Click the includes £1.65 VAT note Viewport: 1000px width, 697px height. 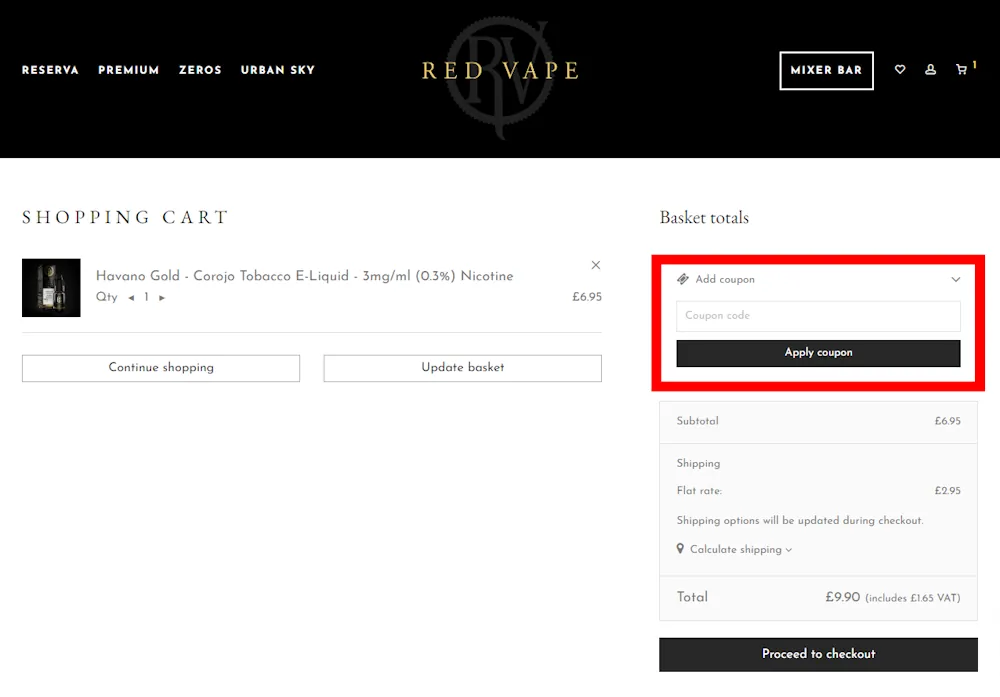(x=913, y=598)
